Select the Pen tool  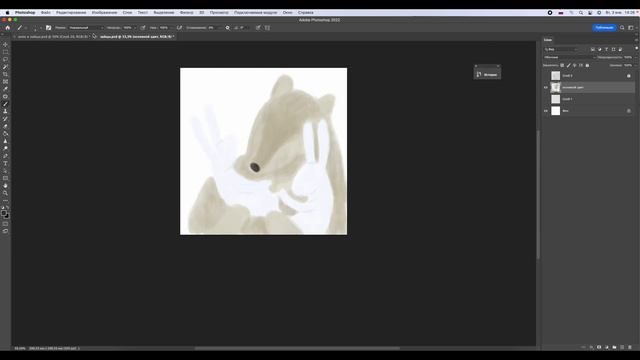click(5, 156)
